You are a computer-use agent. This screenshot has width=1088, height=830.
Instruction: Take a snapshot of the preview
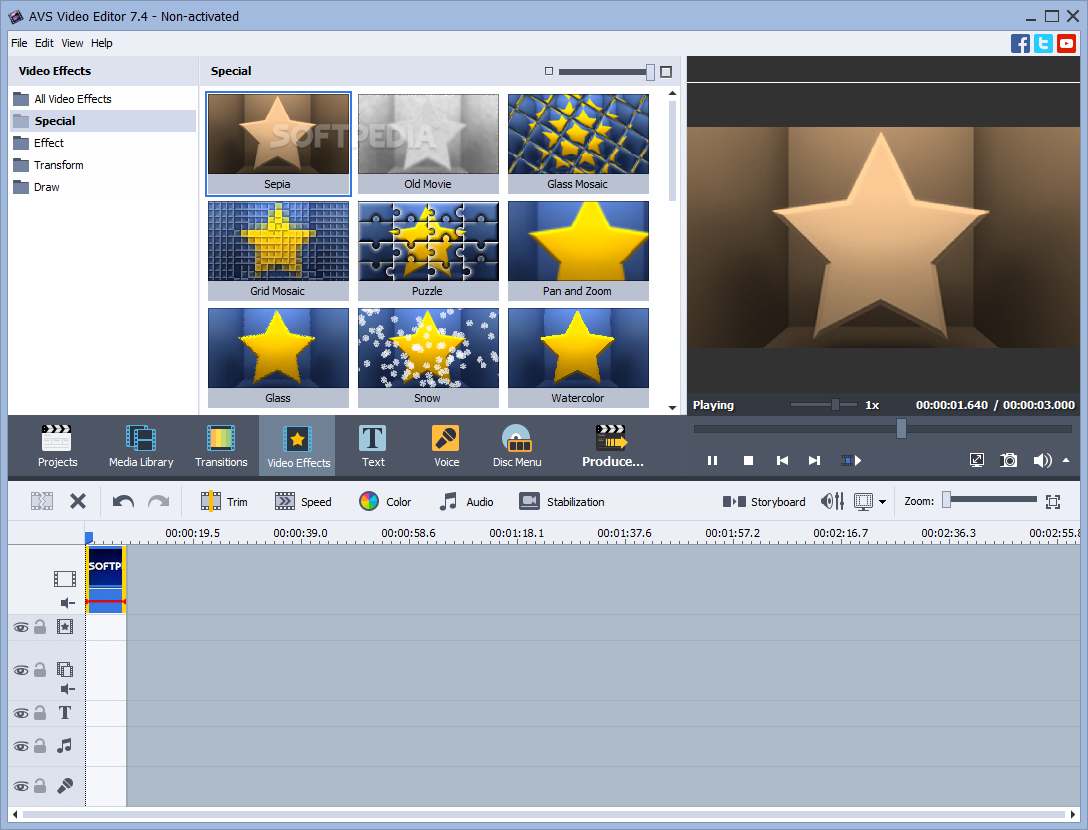click(1008, 460)
